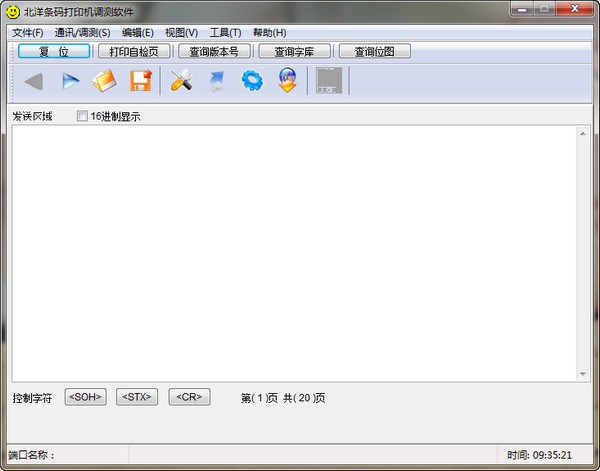
Task: Click the gray back arrow icon
Action: click(x=34, y=81)
